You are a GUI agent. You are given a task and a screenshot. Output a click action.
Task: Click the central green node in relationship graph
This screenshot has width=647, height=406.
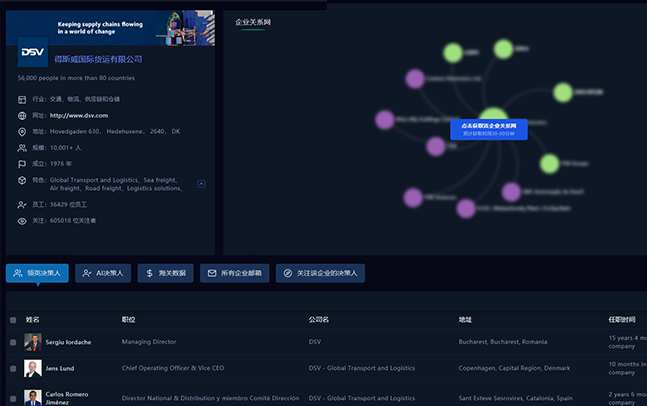(x=493, y=113)
